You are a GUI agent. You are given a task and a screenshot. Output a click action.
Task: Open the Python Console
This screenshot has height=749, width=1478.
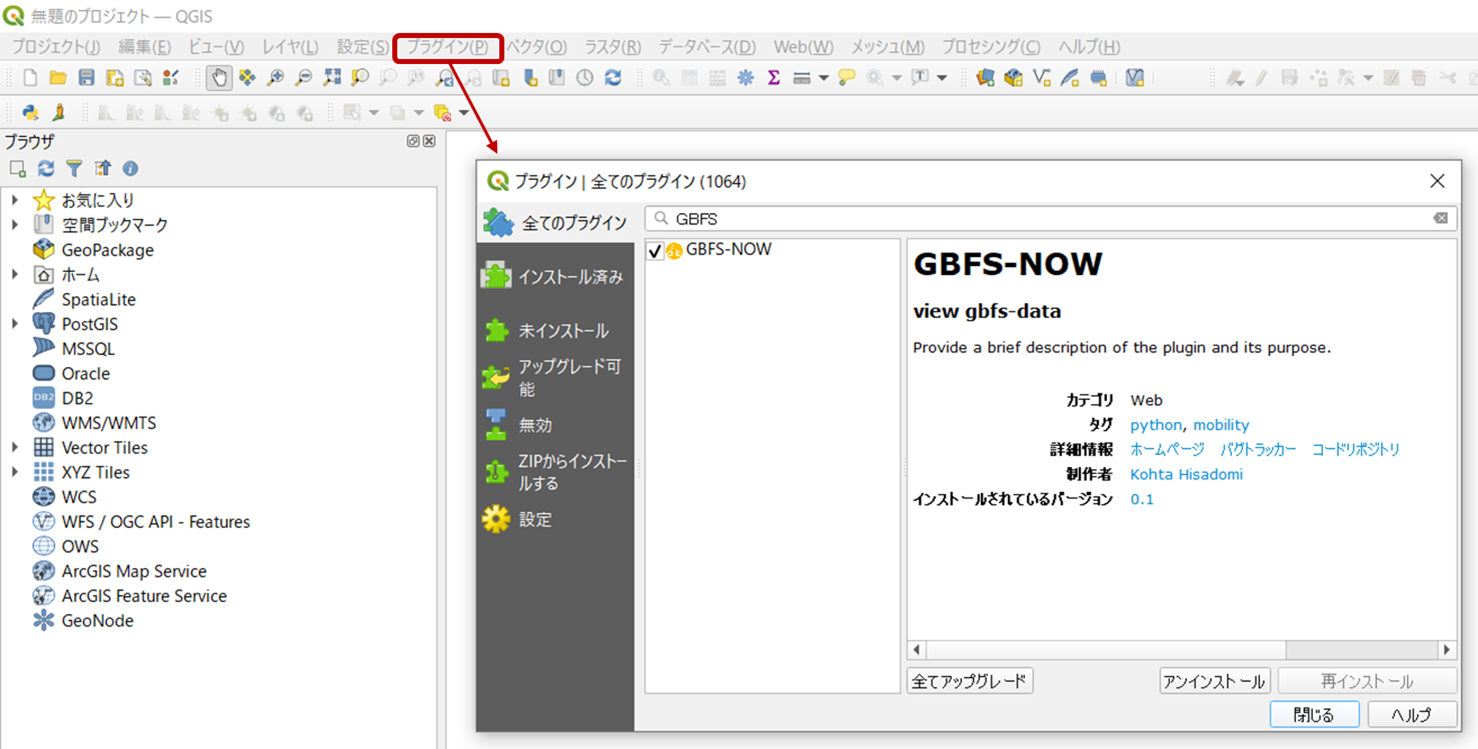click(30, 112)
